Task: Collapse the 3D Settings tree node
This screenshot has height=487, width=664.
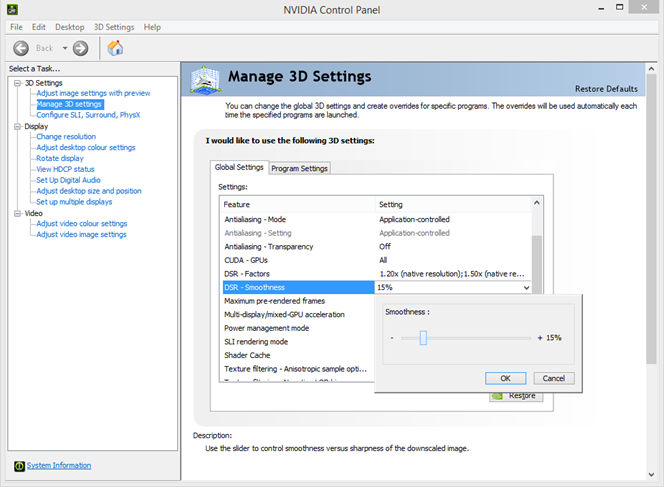Action: click(17, 83)
